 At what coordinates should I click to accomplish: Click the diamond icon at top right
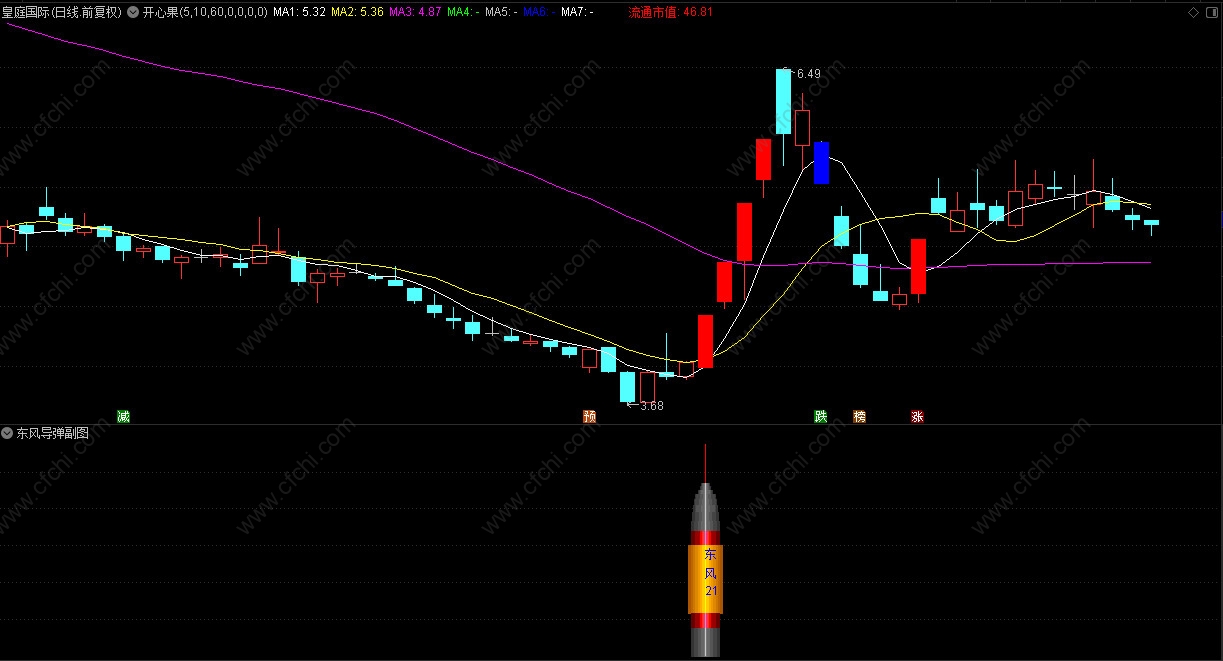[x=1193, y=12]
